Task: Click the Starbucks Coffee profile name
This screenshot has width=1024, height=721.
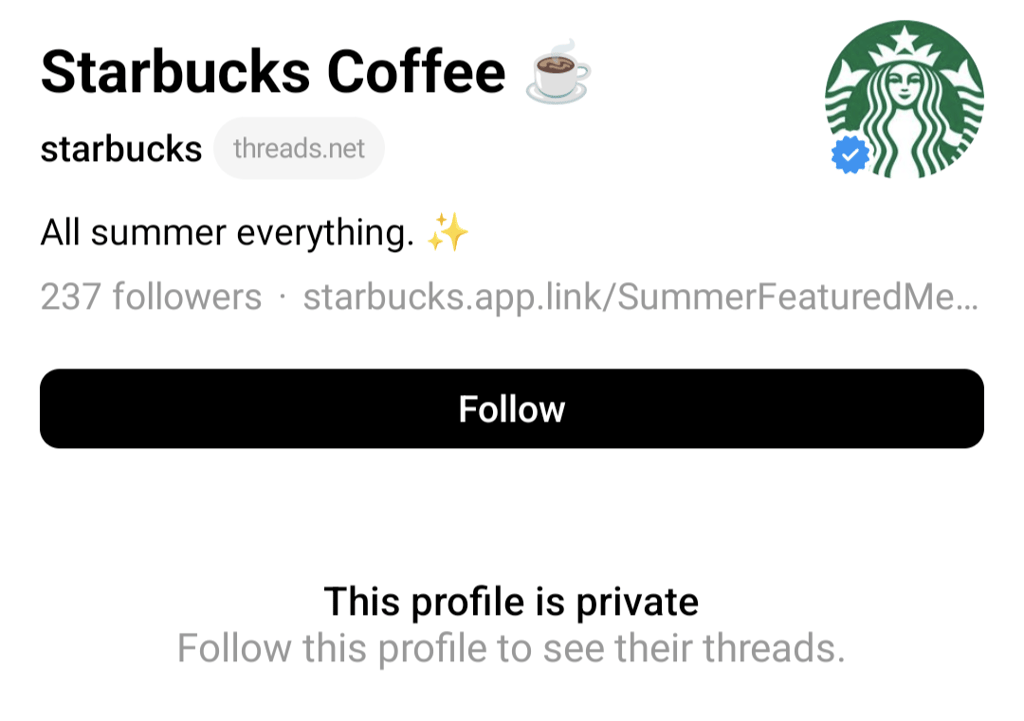Action: click(272, 70)
